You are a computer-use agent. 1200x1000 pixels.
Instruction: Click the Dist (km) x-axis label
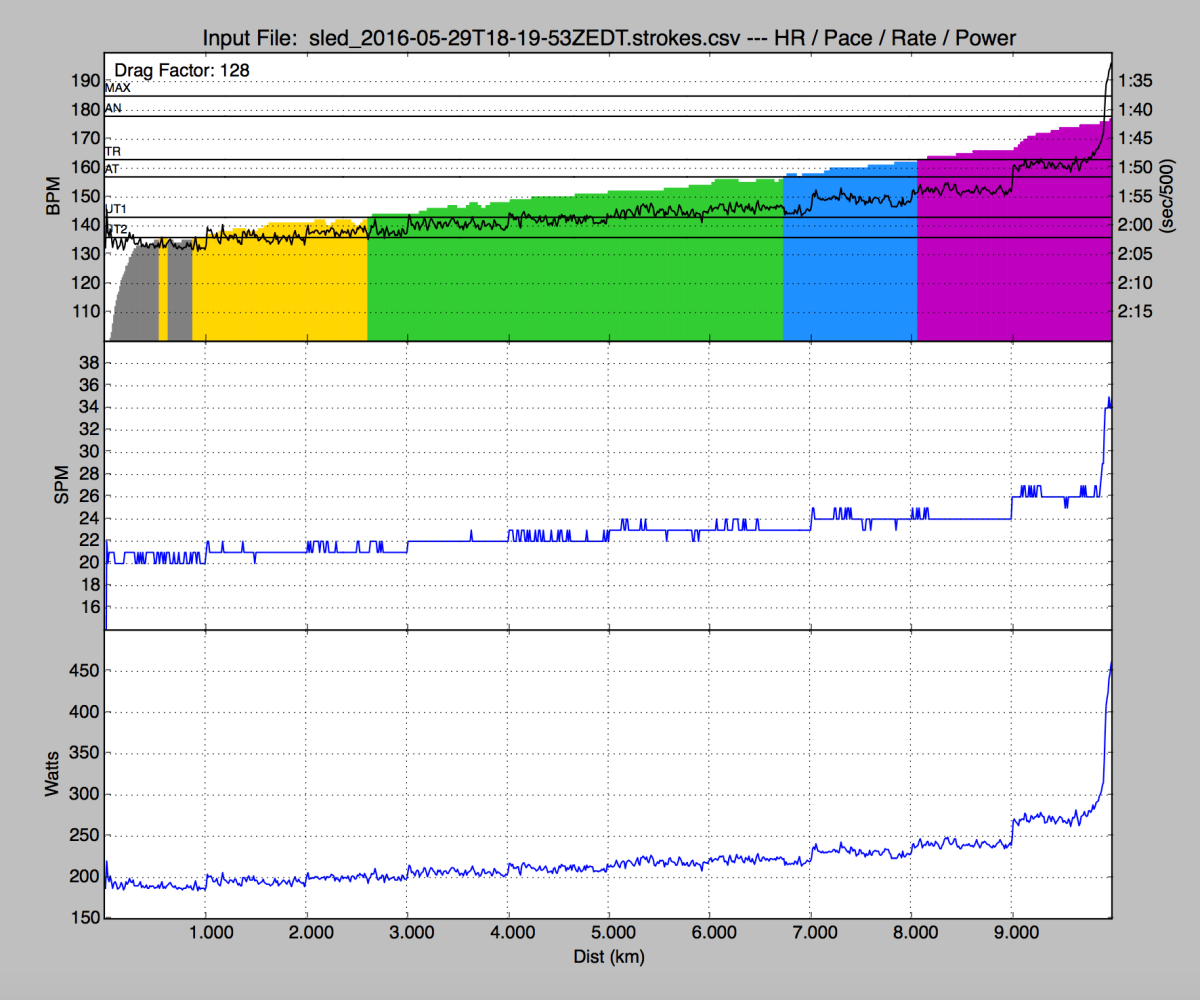[608, 957]
